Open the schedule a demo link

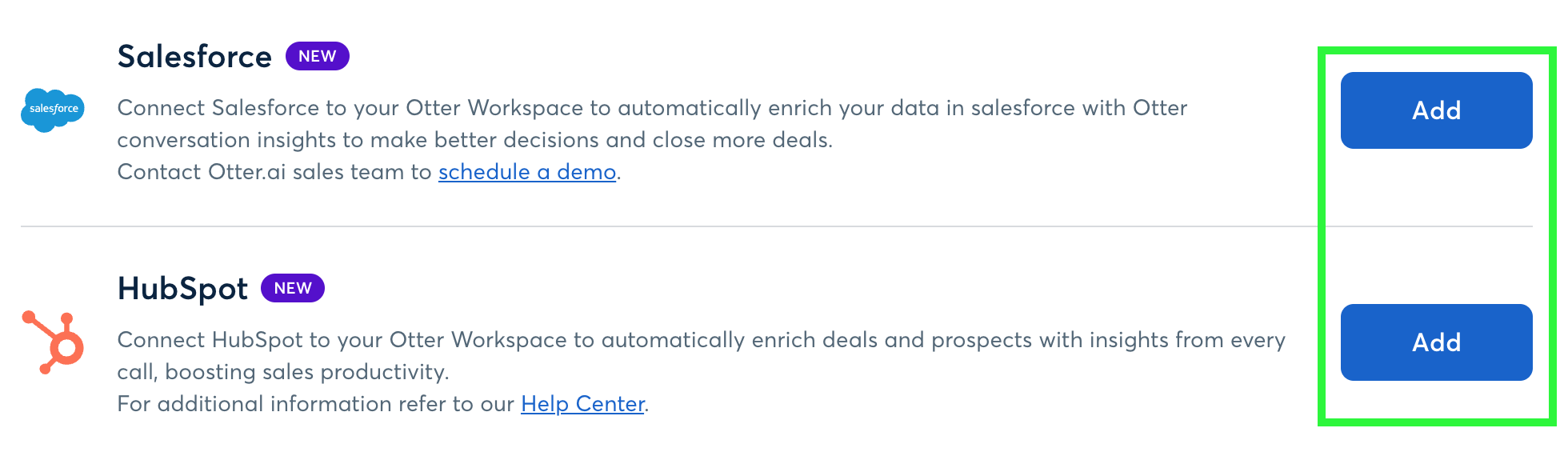pyautogui.click(x=527, y=172)
